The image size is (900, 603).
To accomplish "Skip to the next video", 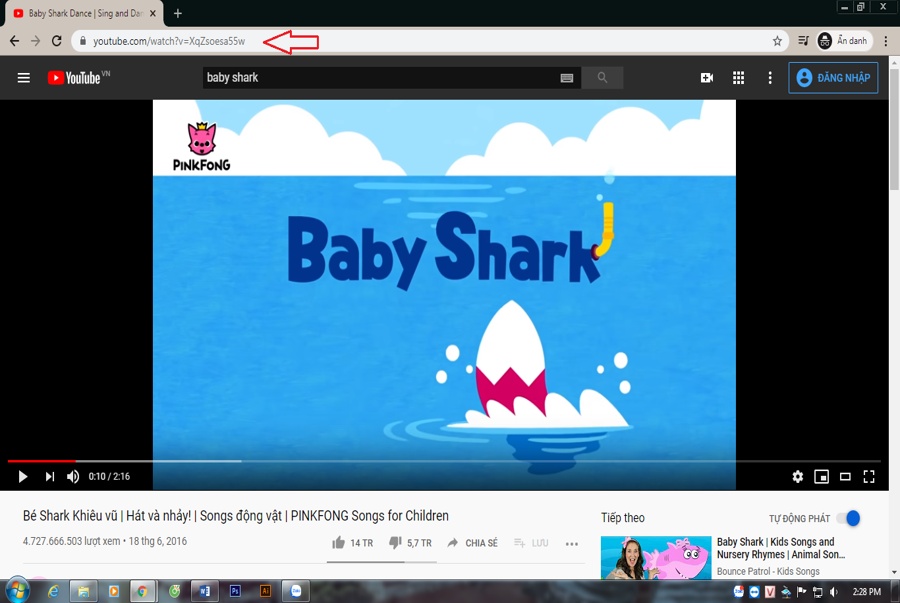I will point(50,477).
